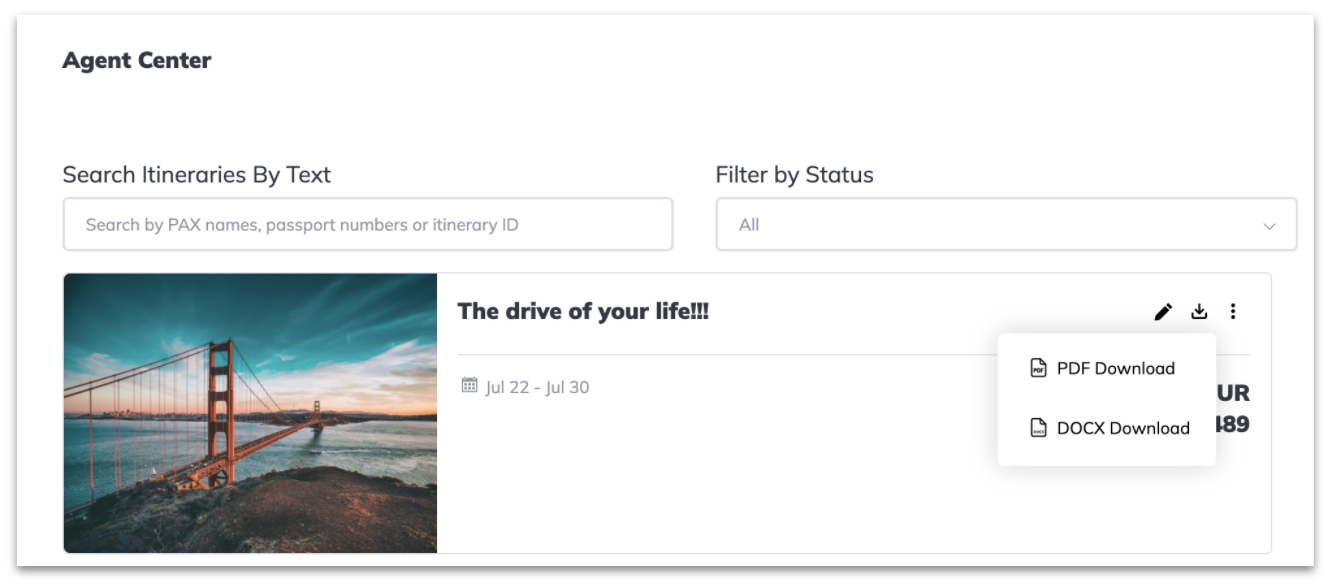Click the calendar icon beside the dates
The height and width of the screenshot is (586, 1328).
(x=469, y=385)
